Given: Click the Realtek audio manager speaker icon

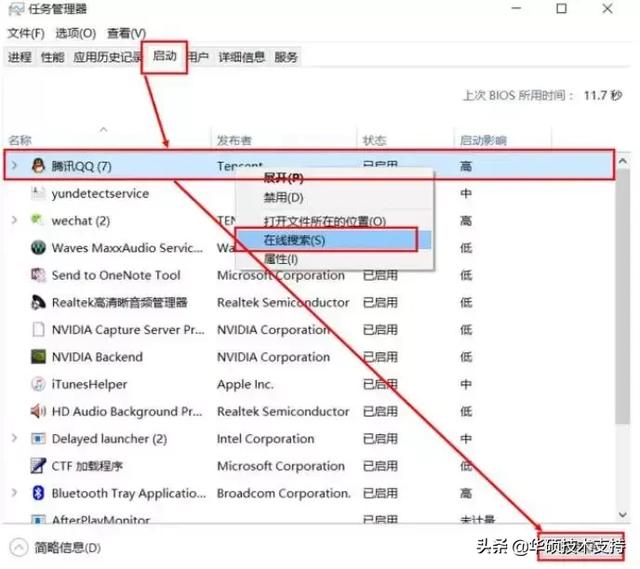Looking at the screenshot, I should pyautogui.click(x=38, y=302).
